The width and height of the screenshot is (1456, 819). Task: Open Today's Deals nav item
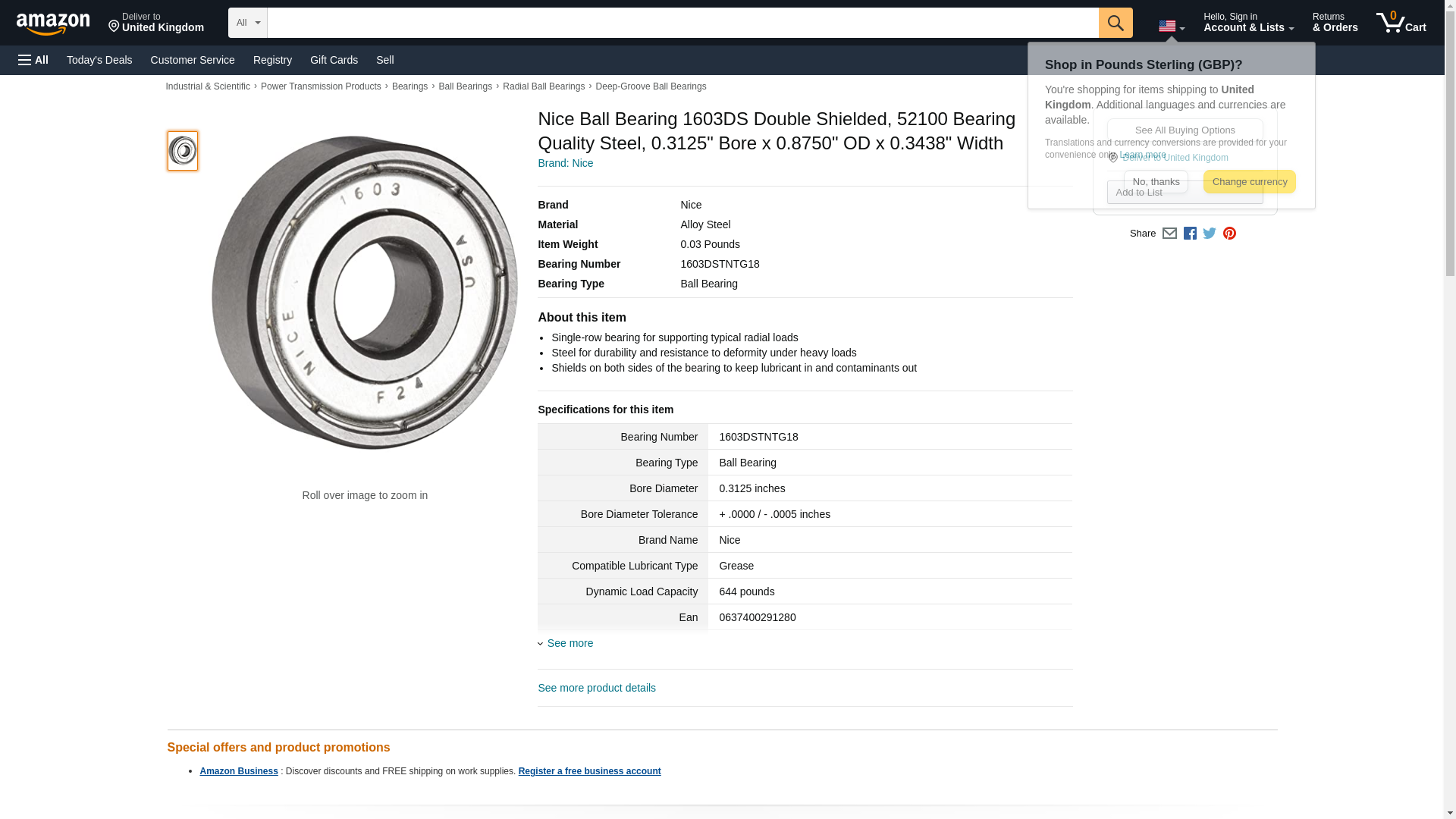pos(99,60)
